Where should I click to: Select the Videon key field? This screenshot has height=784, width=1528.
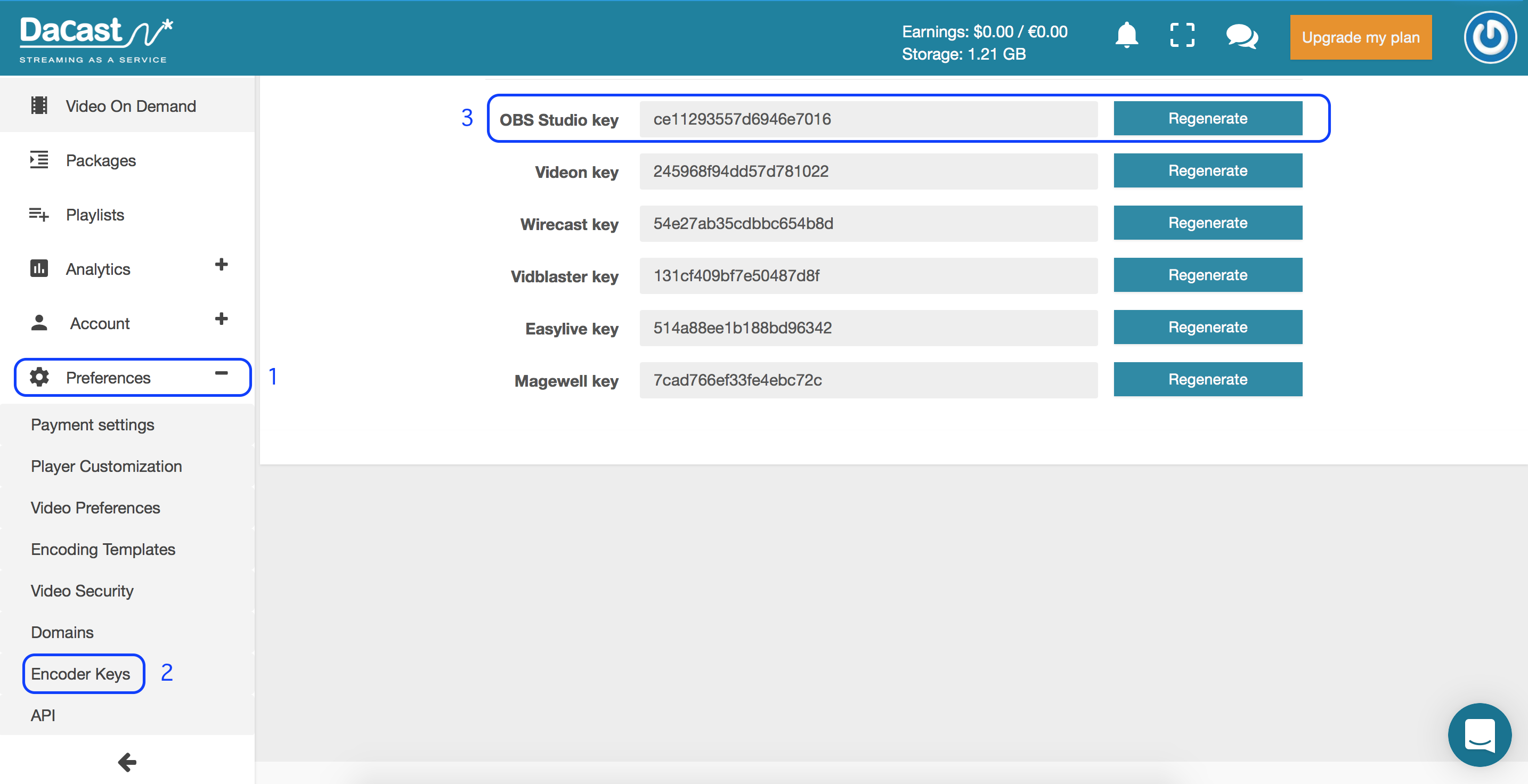click(x=868, y=171)
